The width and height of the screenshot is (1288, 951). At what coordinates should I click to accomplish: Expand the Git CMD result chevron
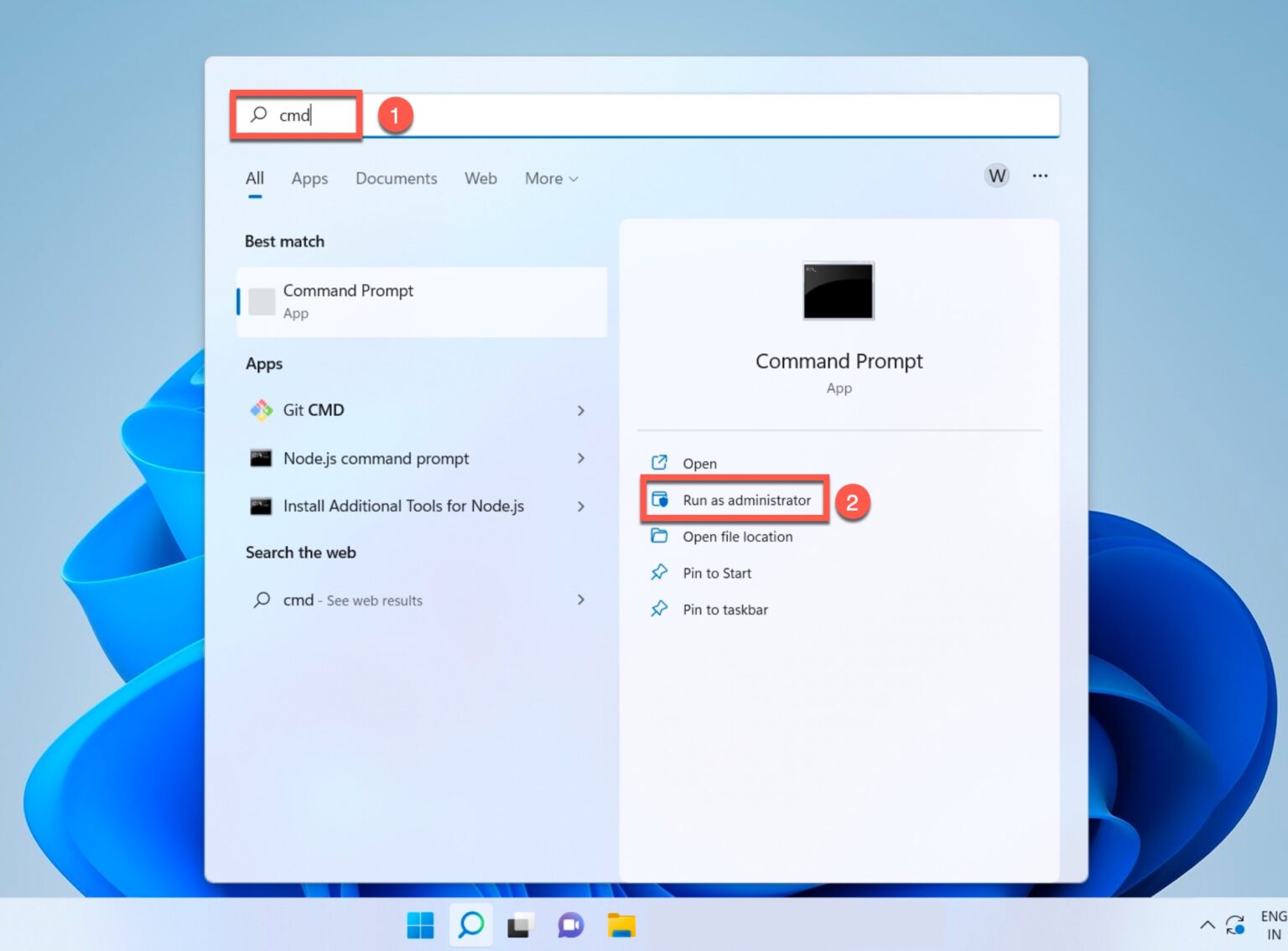pyautogui.click(x=580, y=411)
